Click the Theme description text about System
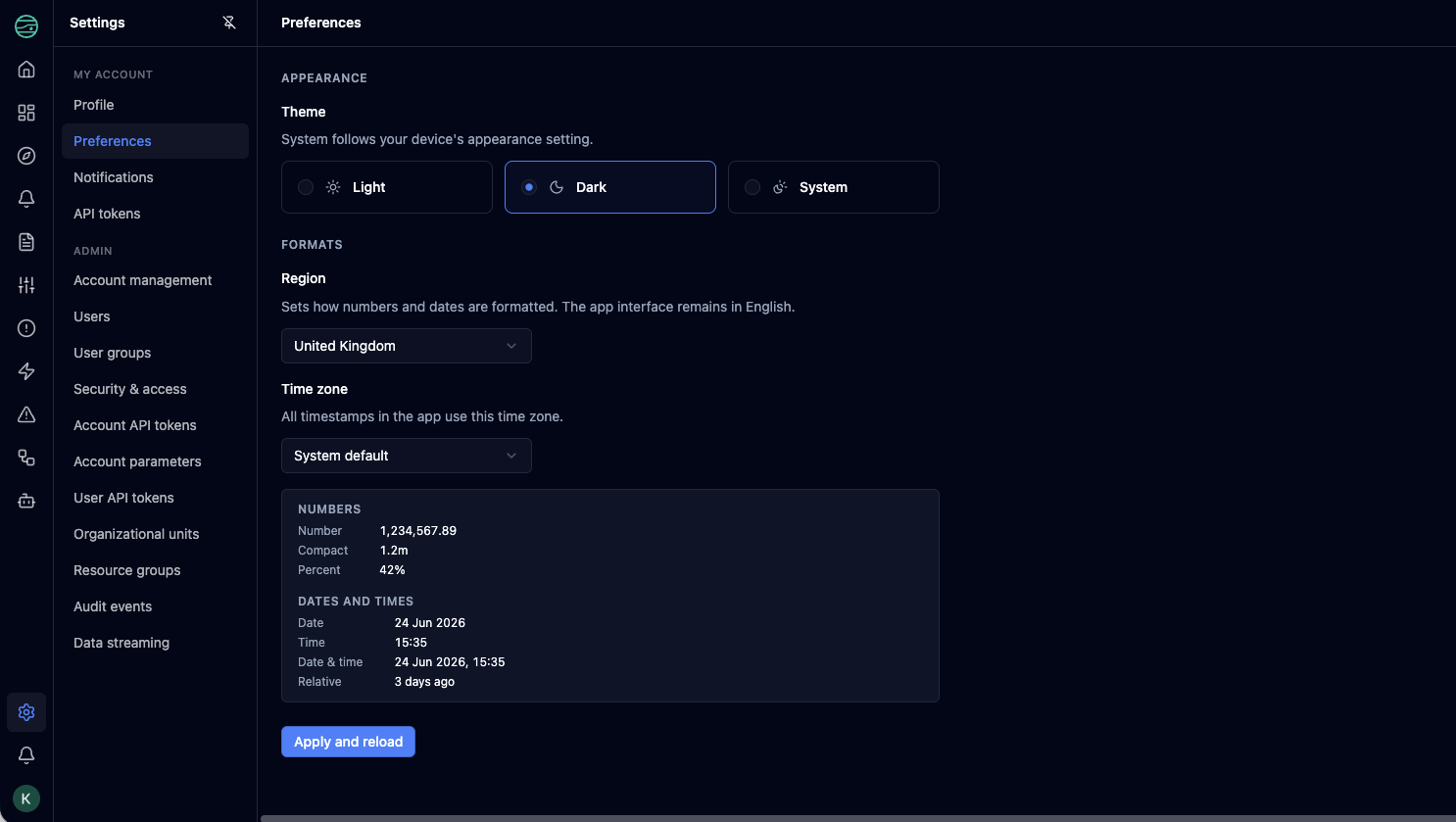Viewport: 1456px width, 822px height. 437,139
